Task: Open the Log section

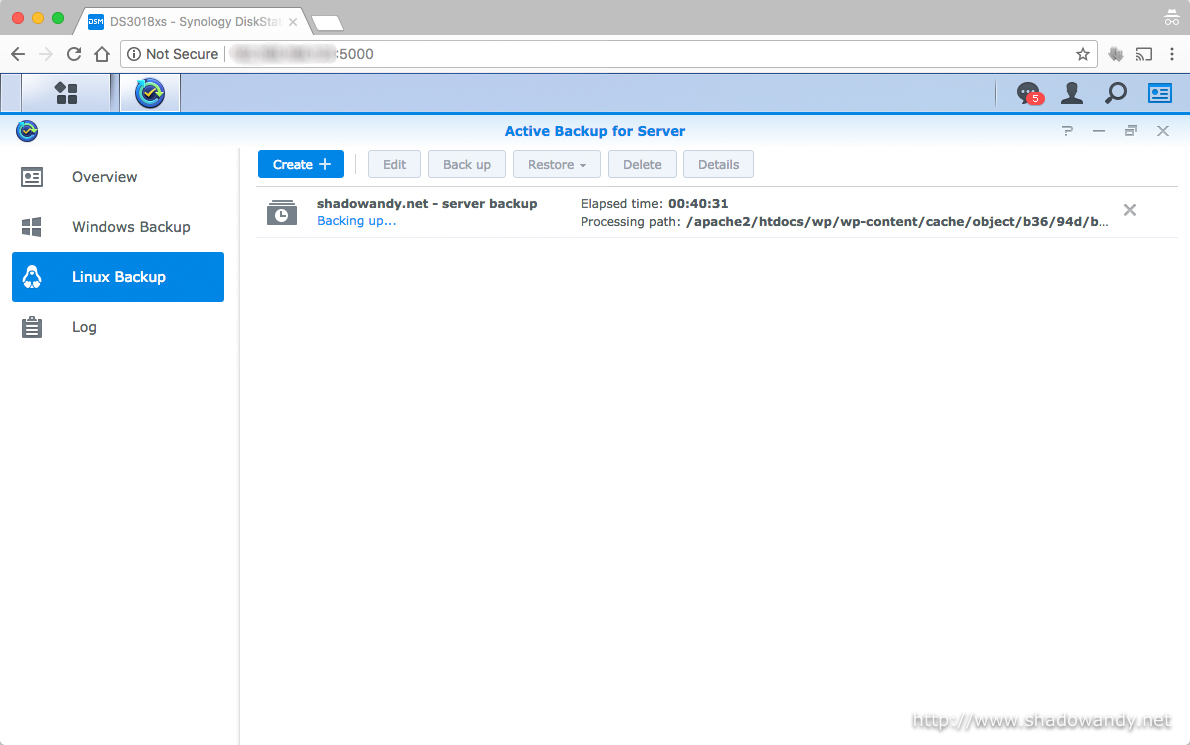Action: point(118,327)
